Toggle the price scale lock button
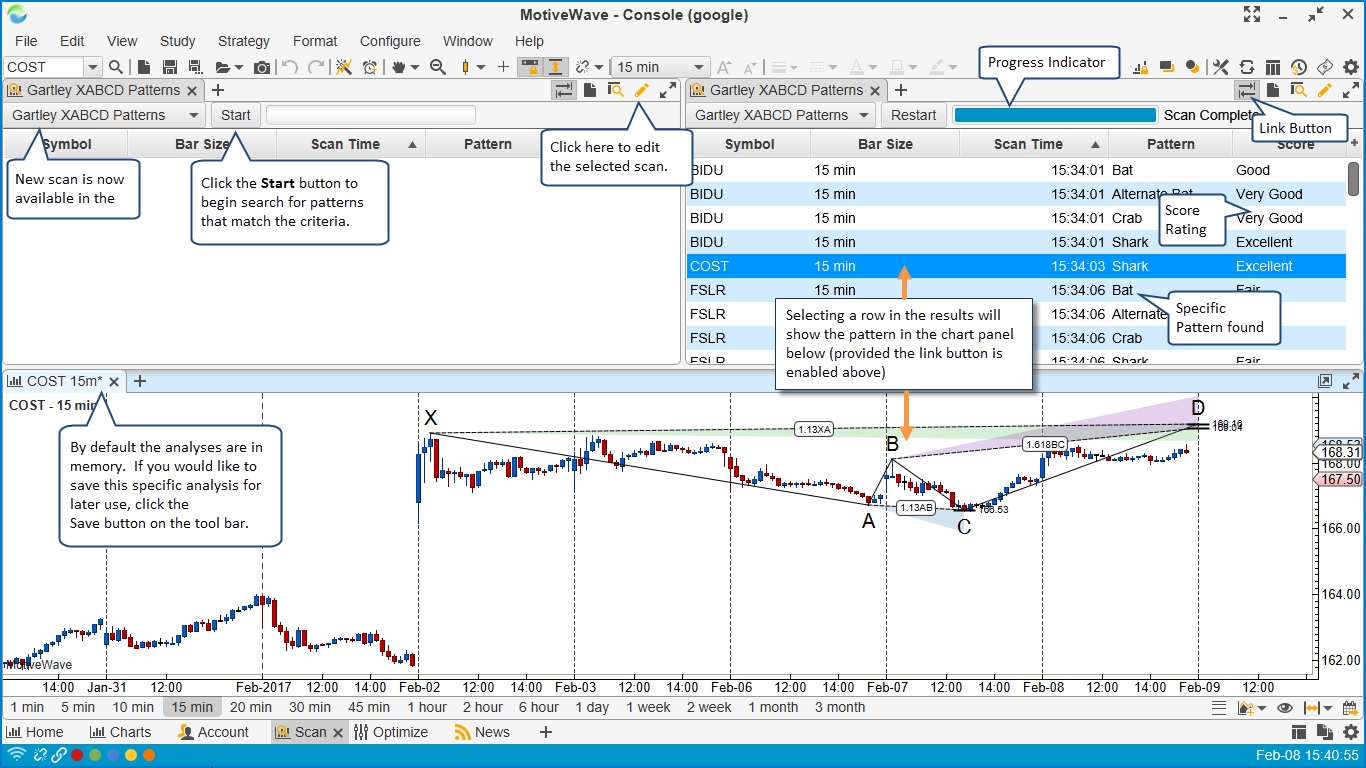1366x768 pixels. [x=529, y=67]
